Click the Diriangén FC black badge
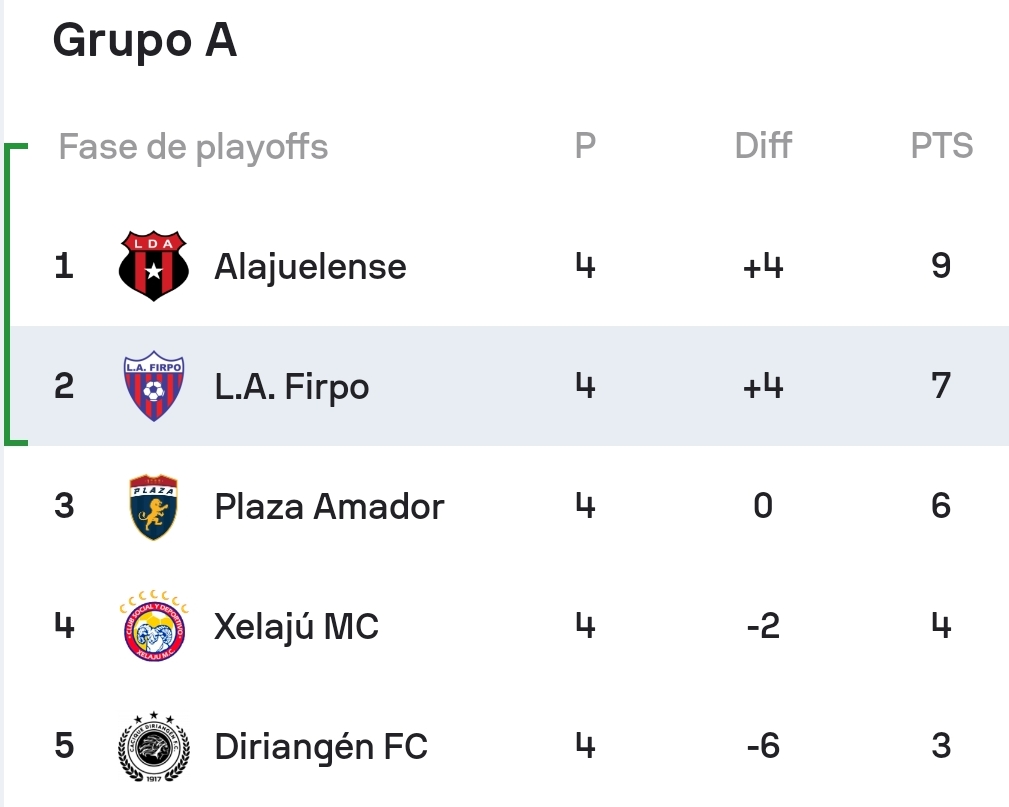The image size is (1009, 807). 154,747
